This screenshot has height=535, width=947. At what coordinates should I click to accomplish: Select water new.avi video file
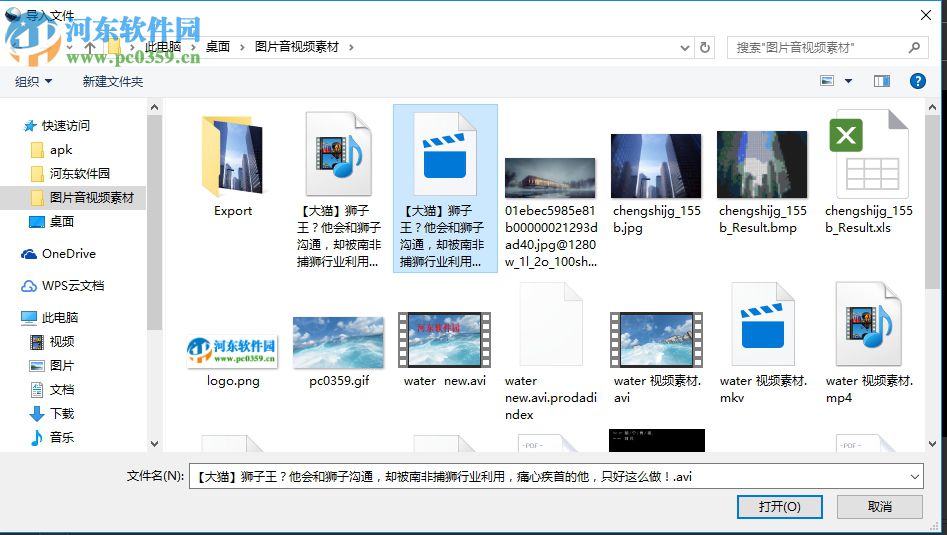click(445, 349)
